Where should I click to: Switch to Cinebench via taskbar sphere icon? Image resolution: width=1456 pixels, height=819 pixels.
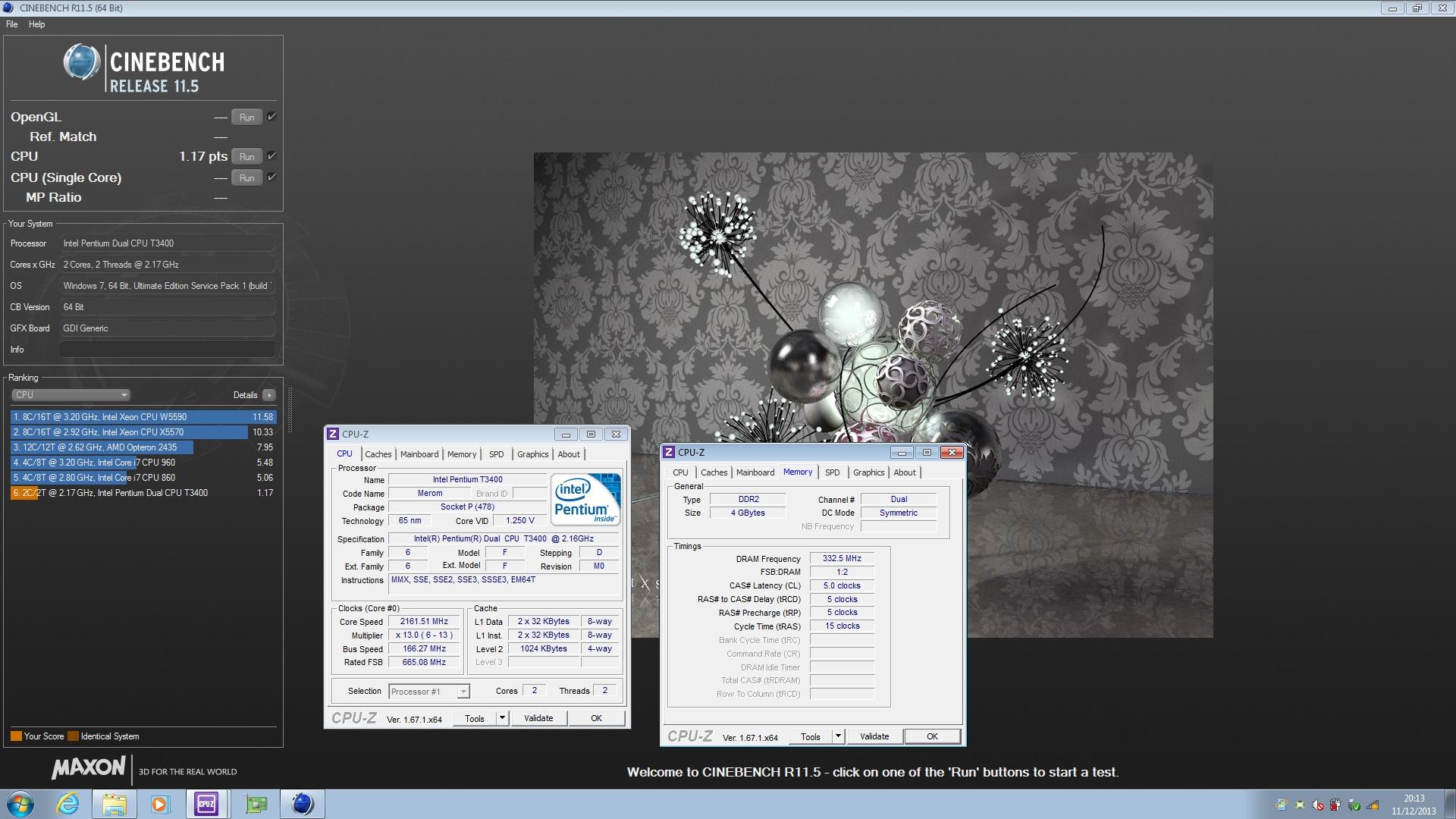[x=303, y=804]
